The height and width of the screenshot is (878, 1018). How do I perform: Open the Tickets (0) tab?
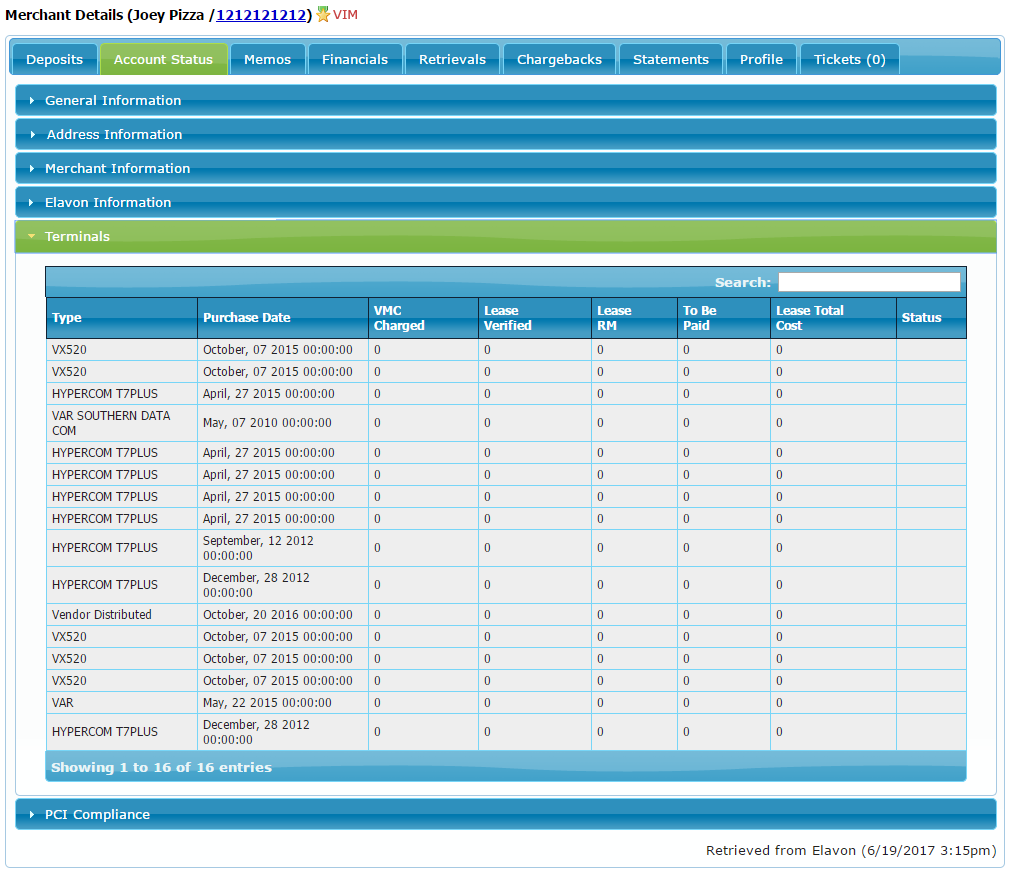(x=849, y=59)
